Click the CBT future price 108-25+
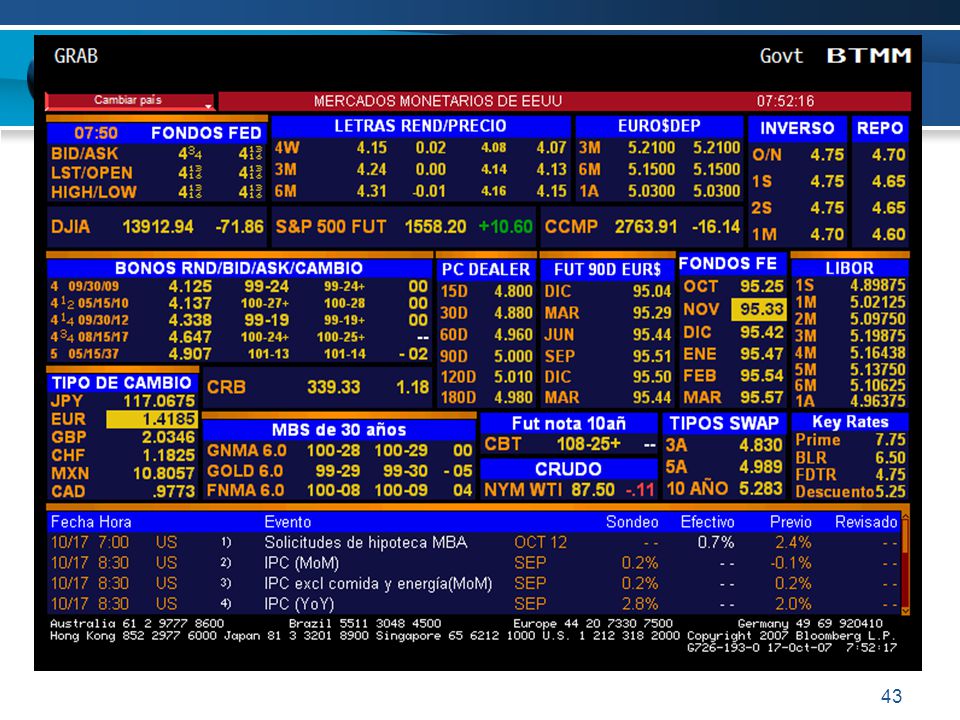Image resolution: width=960 pixels, height=720 pixels. tap(588, 444)
